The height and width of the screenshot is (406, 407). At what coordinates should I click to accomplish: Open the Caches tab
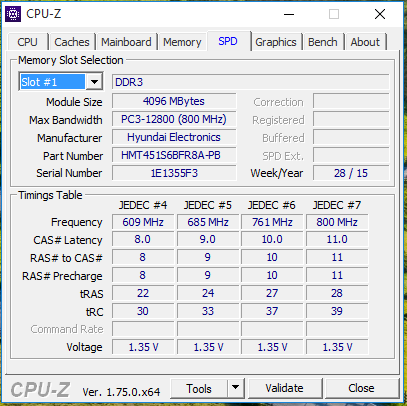72,42
